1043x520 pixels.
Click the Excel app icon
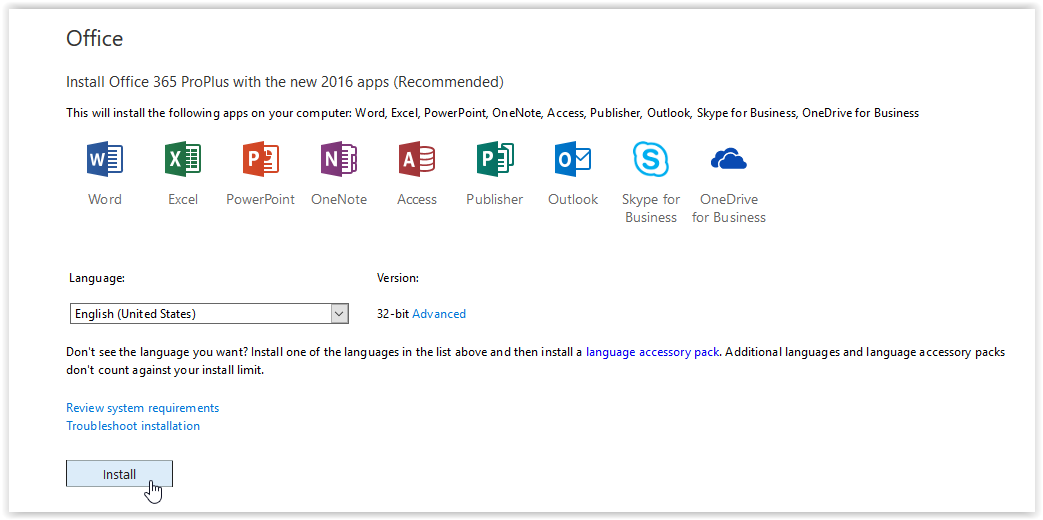183,159
